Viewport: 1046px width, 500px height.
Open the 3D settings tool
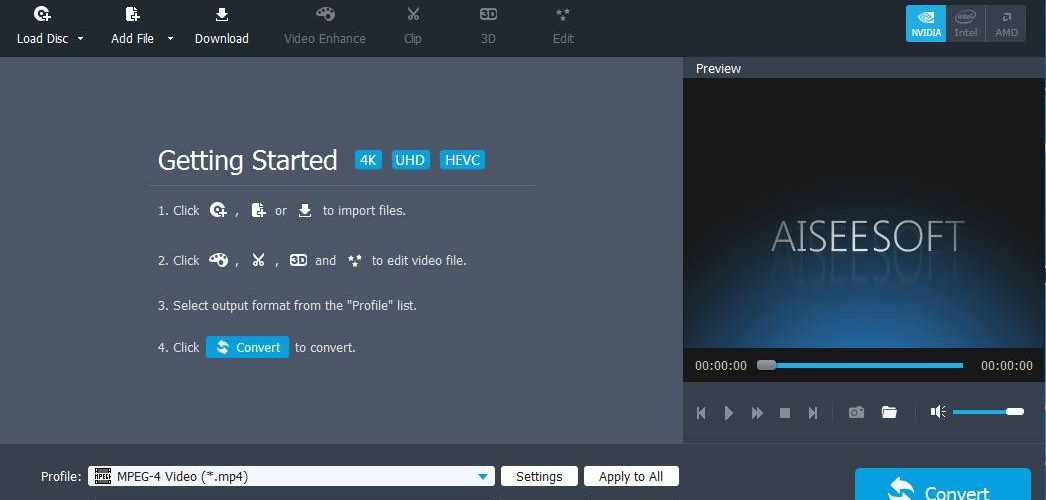pos(488,27)
